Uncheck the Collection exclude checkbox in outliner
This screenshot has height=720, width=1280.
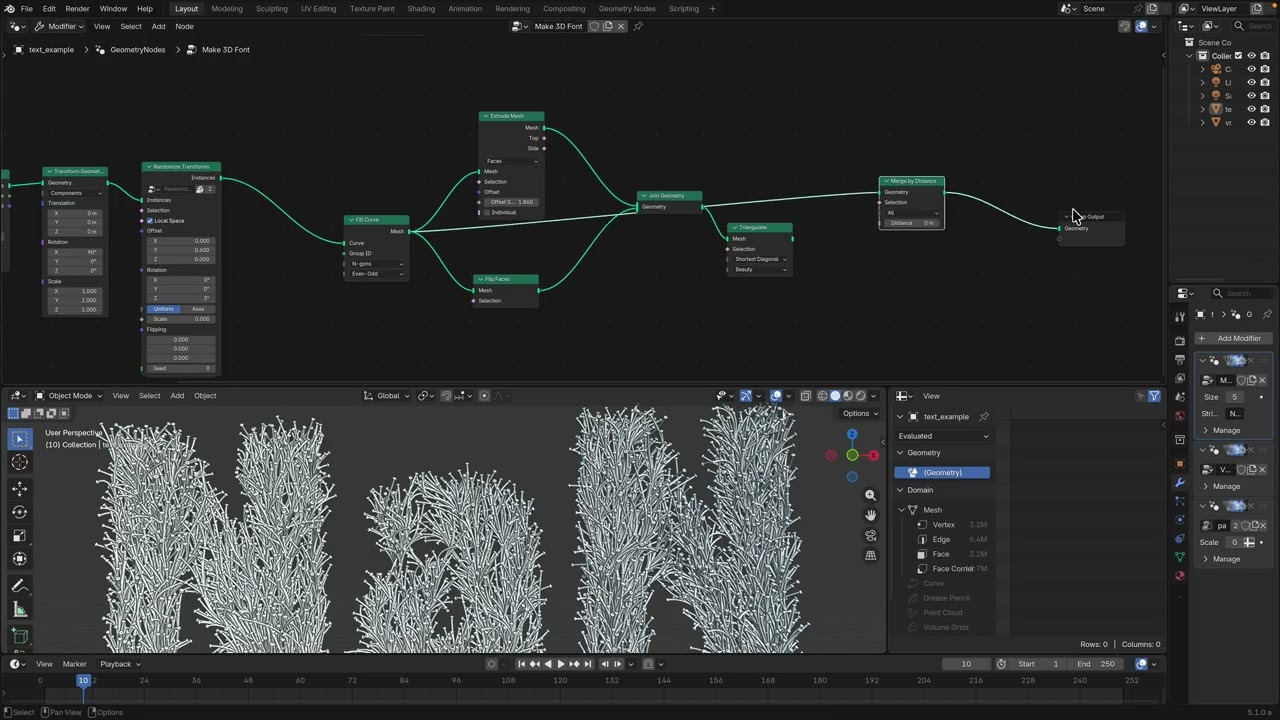point(1238,56)
